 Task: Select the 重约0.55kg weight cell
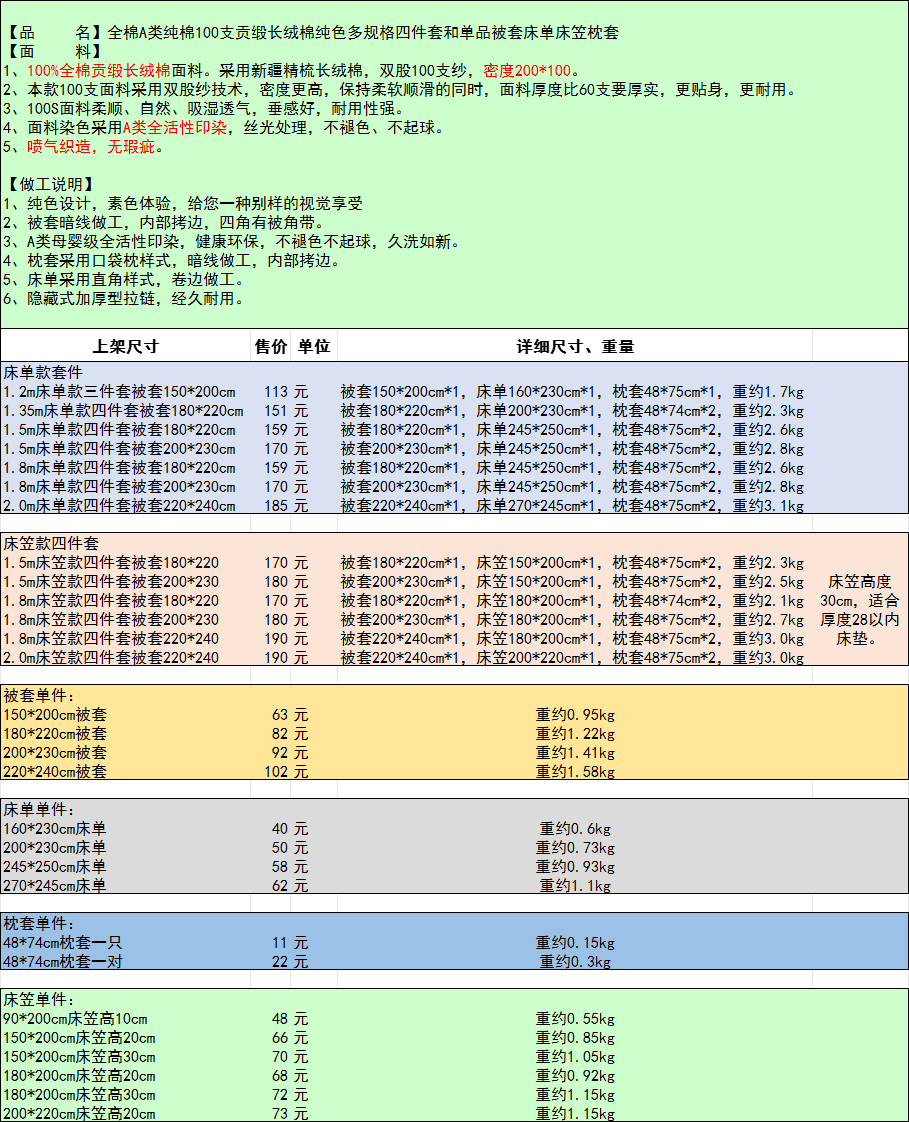point(574,1018)
